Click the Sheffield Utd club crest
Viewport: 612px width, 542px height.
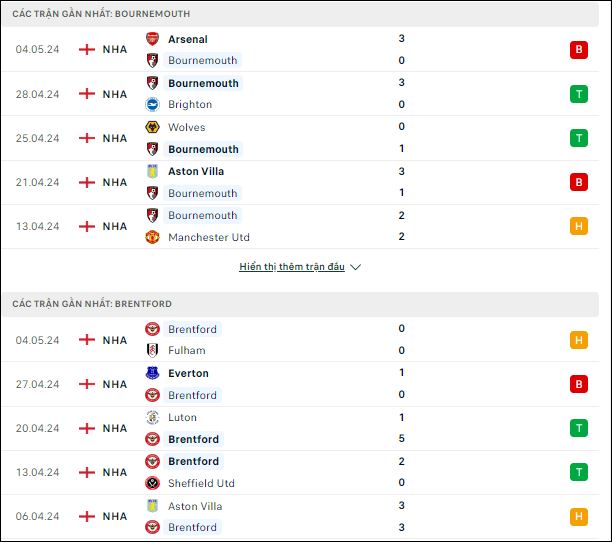[x=152, y=483]
